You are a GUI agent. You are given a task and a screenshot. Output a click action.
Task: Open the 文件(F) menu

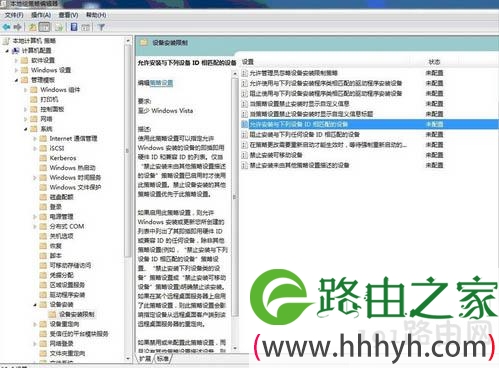[x=14, y=15]
